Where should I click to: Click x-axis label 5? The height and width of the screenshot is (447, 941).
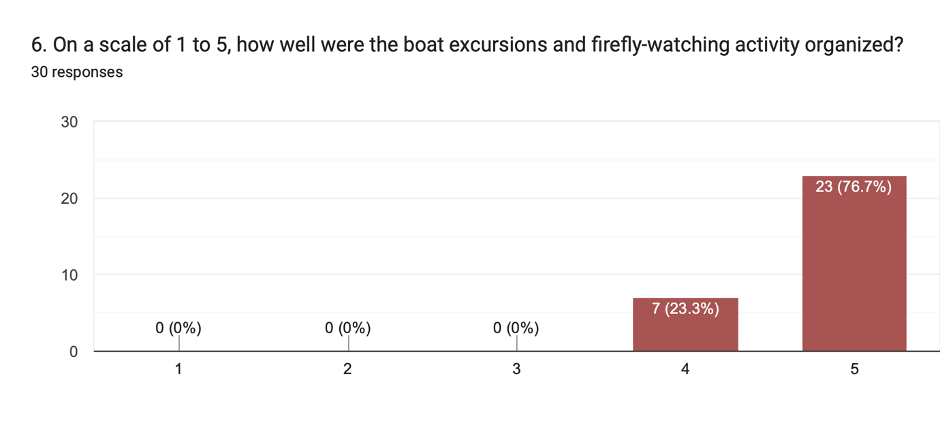(854, 369)
